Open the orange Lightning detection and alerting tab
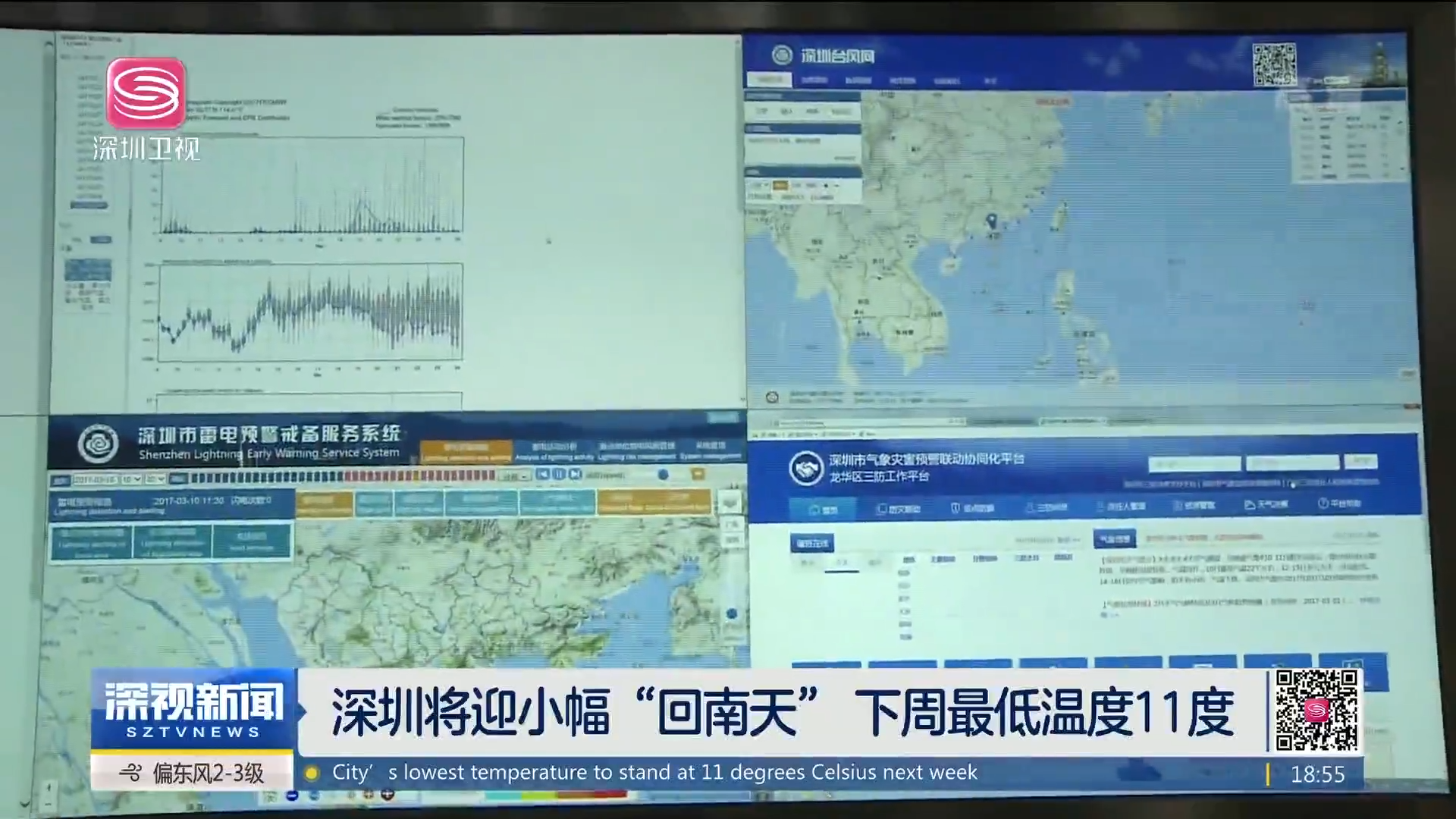 click(x=466, y=452)
